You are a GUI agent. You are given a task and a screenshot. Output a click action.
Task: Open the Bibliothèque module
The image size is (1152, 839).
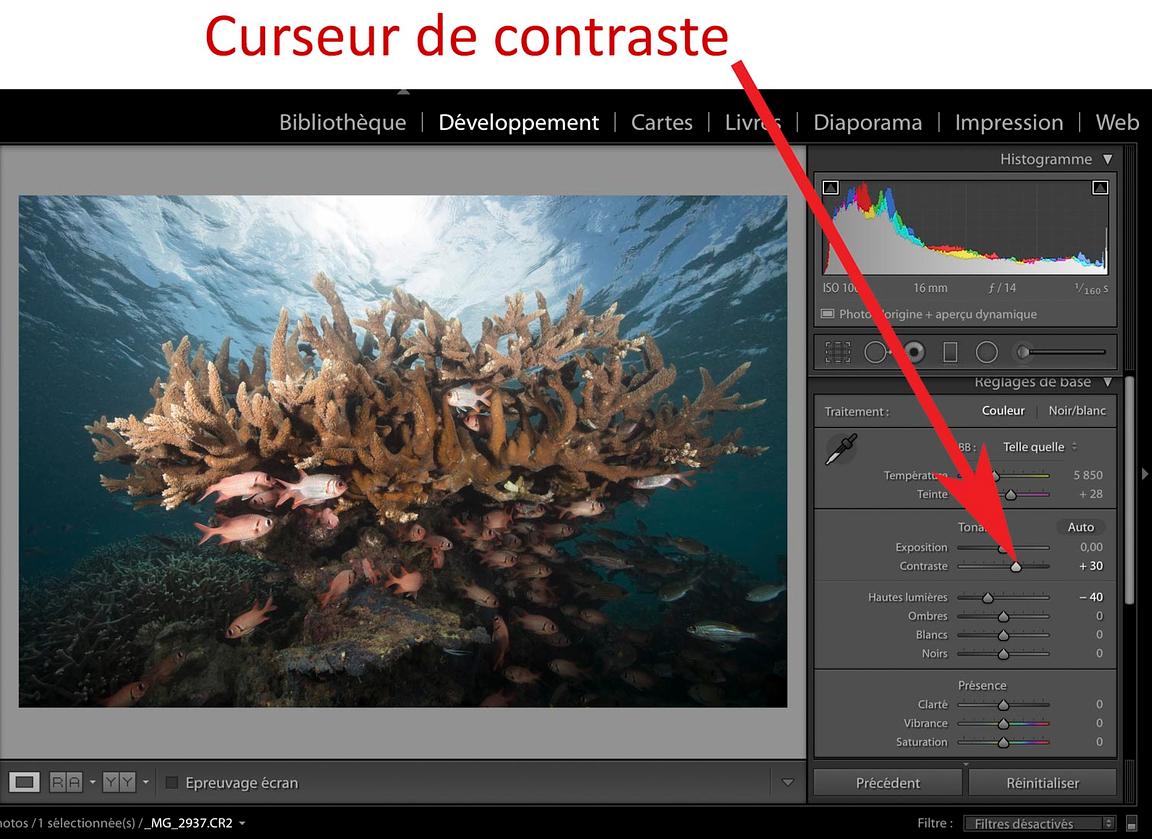point(342,122)
